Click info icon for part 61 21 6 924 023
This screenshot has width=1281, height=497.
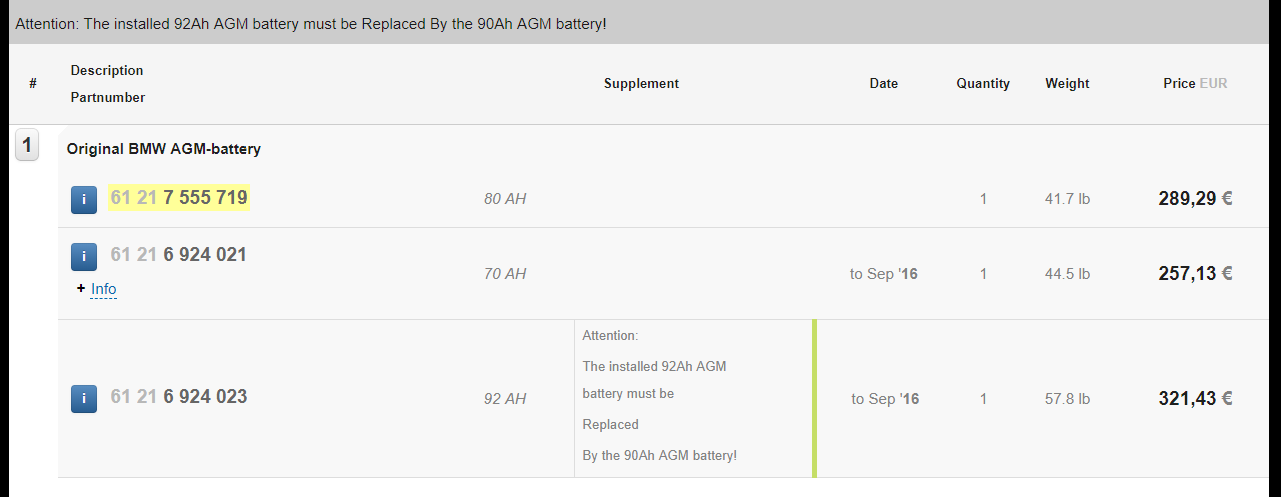pyautogui.click(x=84, y=398)
